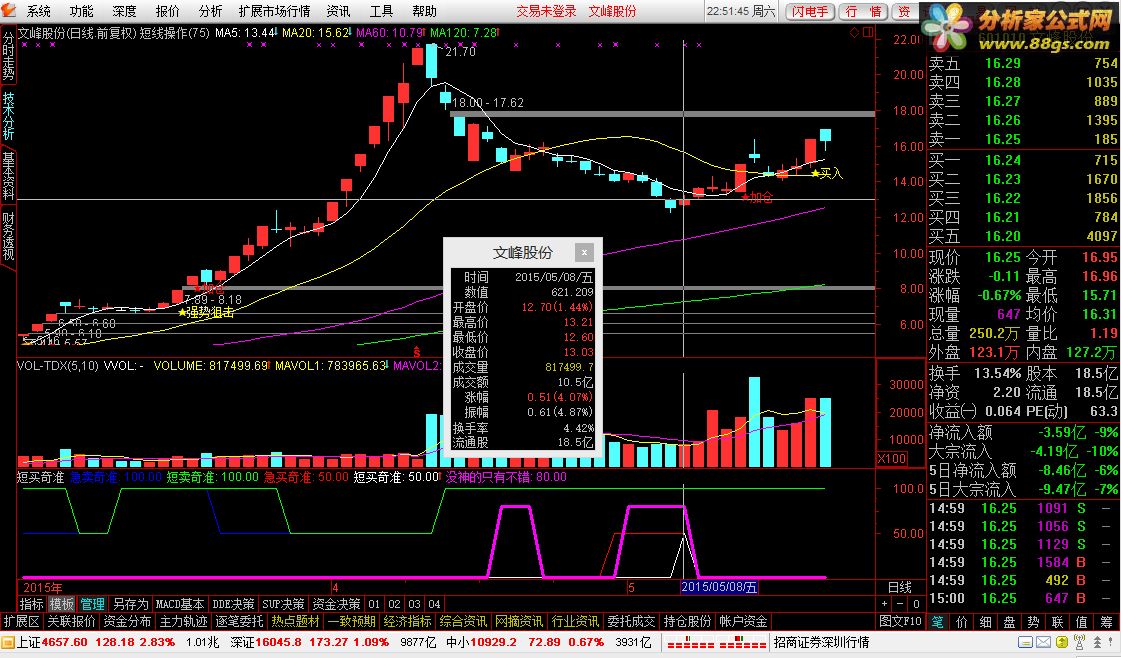Click the 图文F10 button
This screenshot has width=1121, height=658.
900,622
